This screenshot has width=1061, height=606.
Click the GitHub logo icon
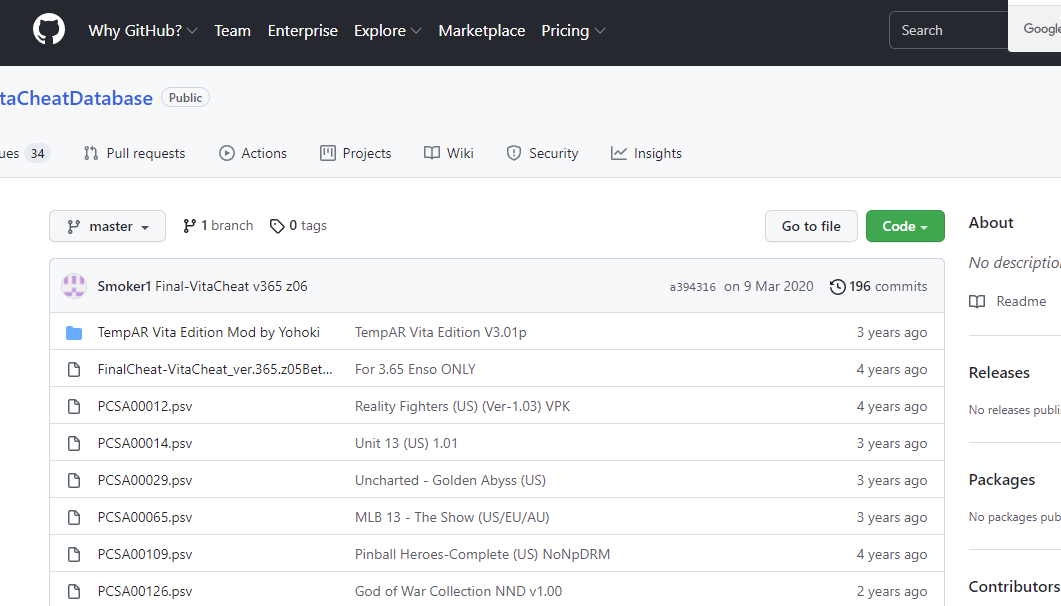(48, 30)
